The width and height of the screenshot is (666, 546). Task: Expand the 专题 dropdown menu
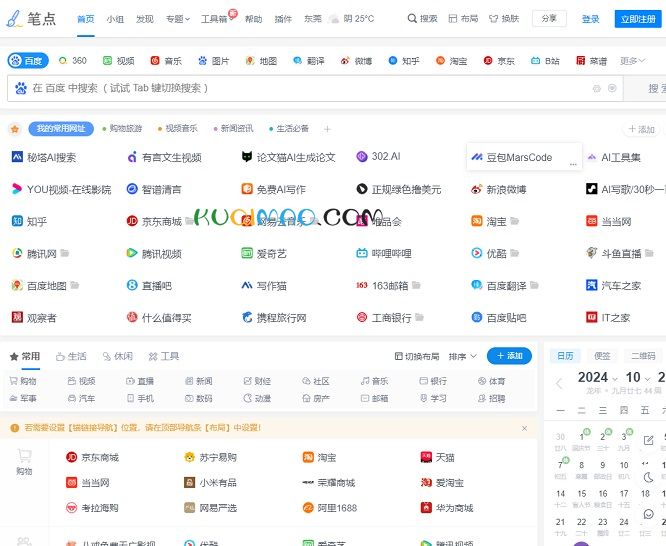(178, 19)
